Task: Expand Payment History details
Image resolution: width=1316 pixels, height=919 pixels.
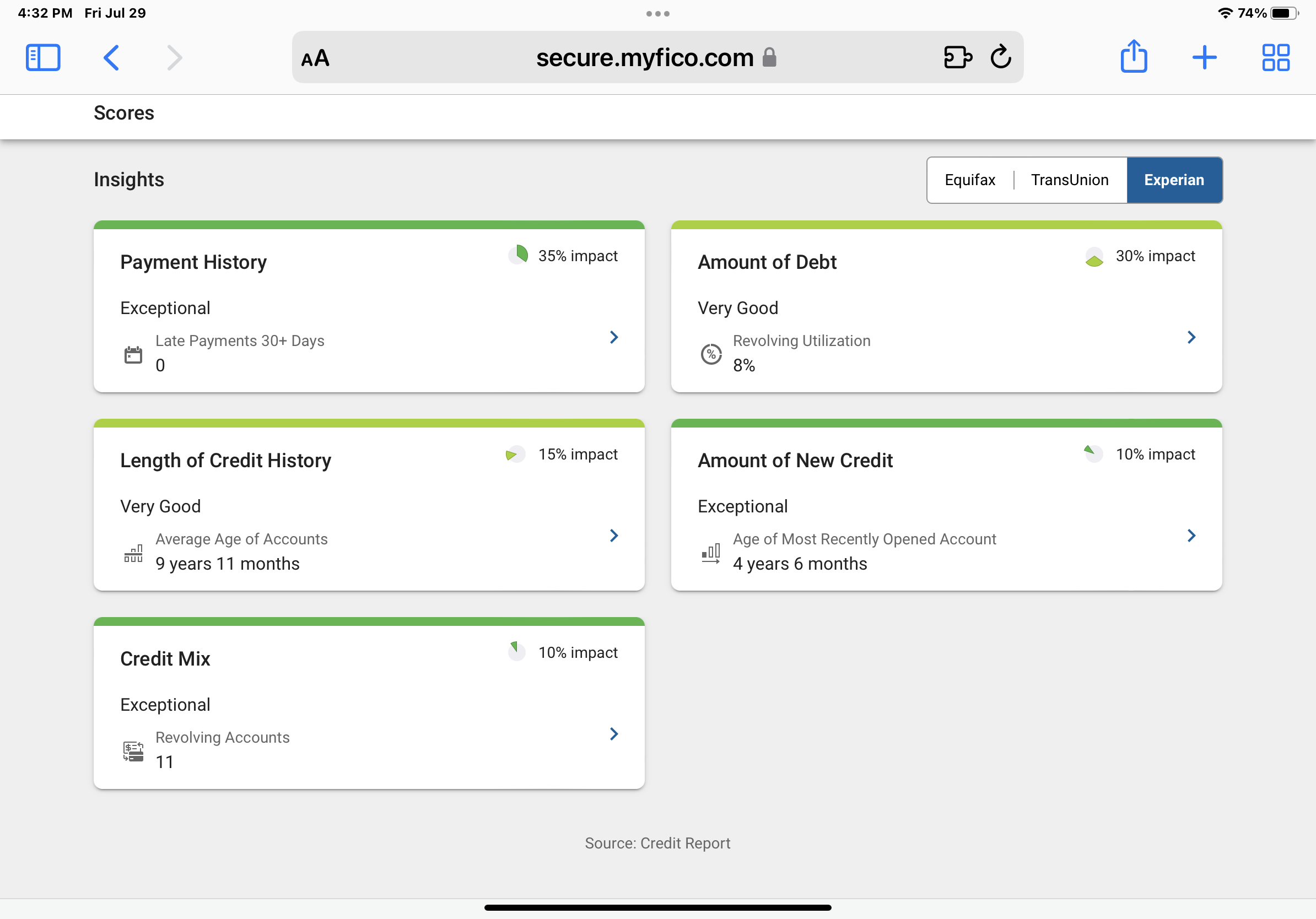Action: (x=614, y=337)
